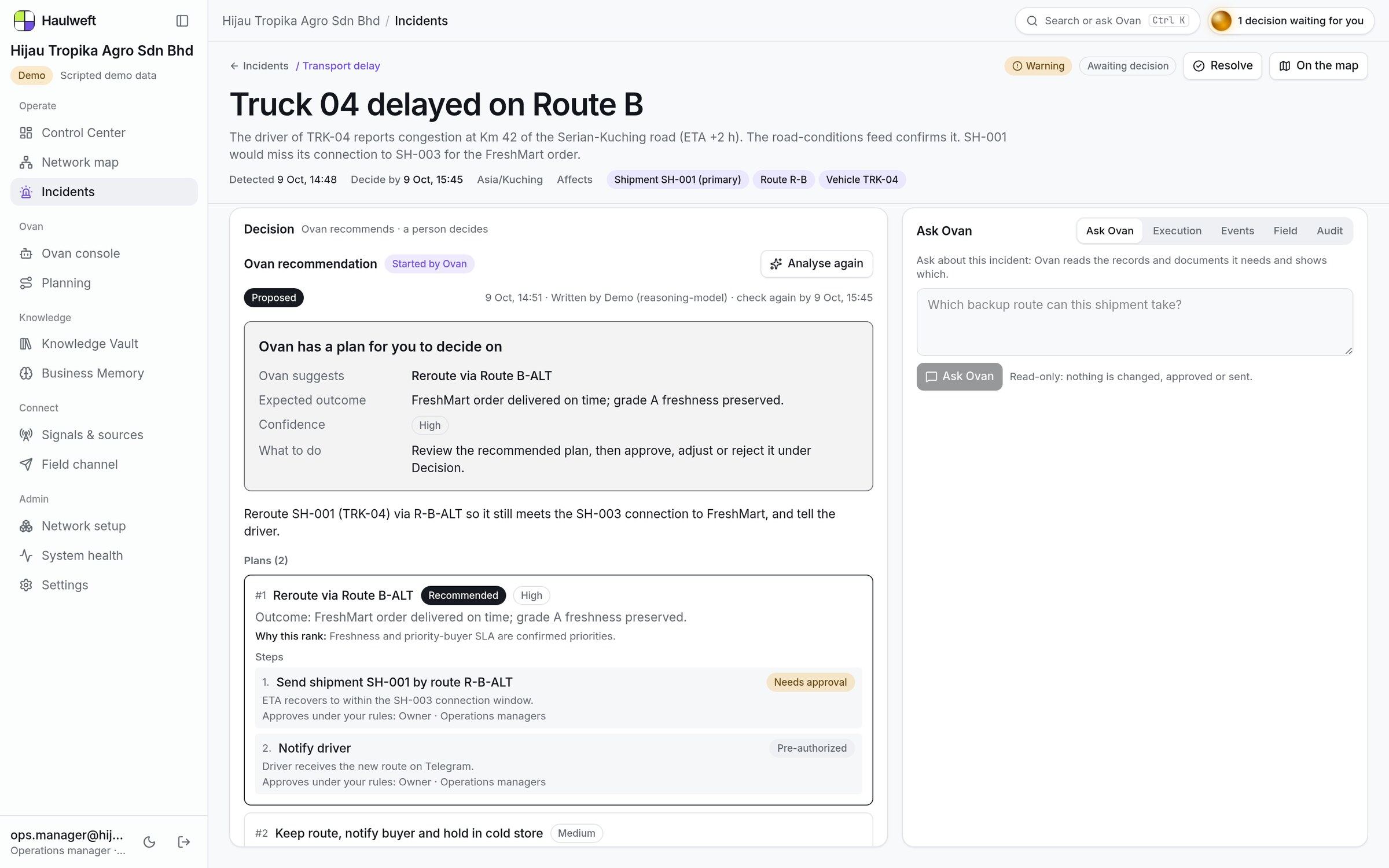The width and height of the screenshot is (1389, 868).
Task: Sign out using logout icon
Action: (x=184, y=842)
